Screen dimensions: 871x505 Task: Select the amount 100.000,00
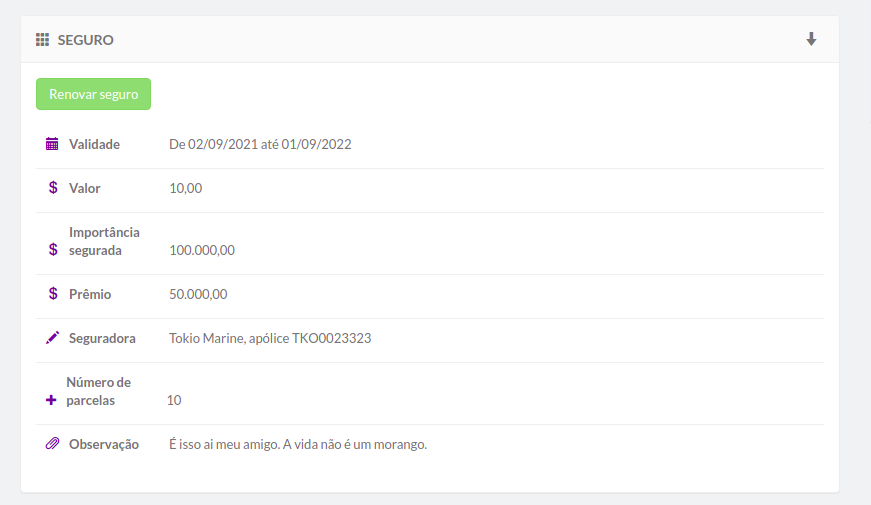coord(202,250)
